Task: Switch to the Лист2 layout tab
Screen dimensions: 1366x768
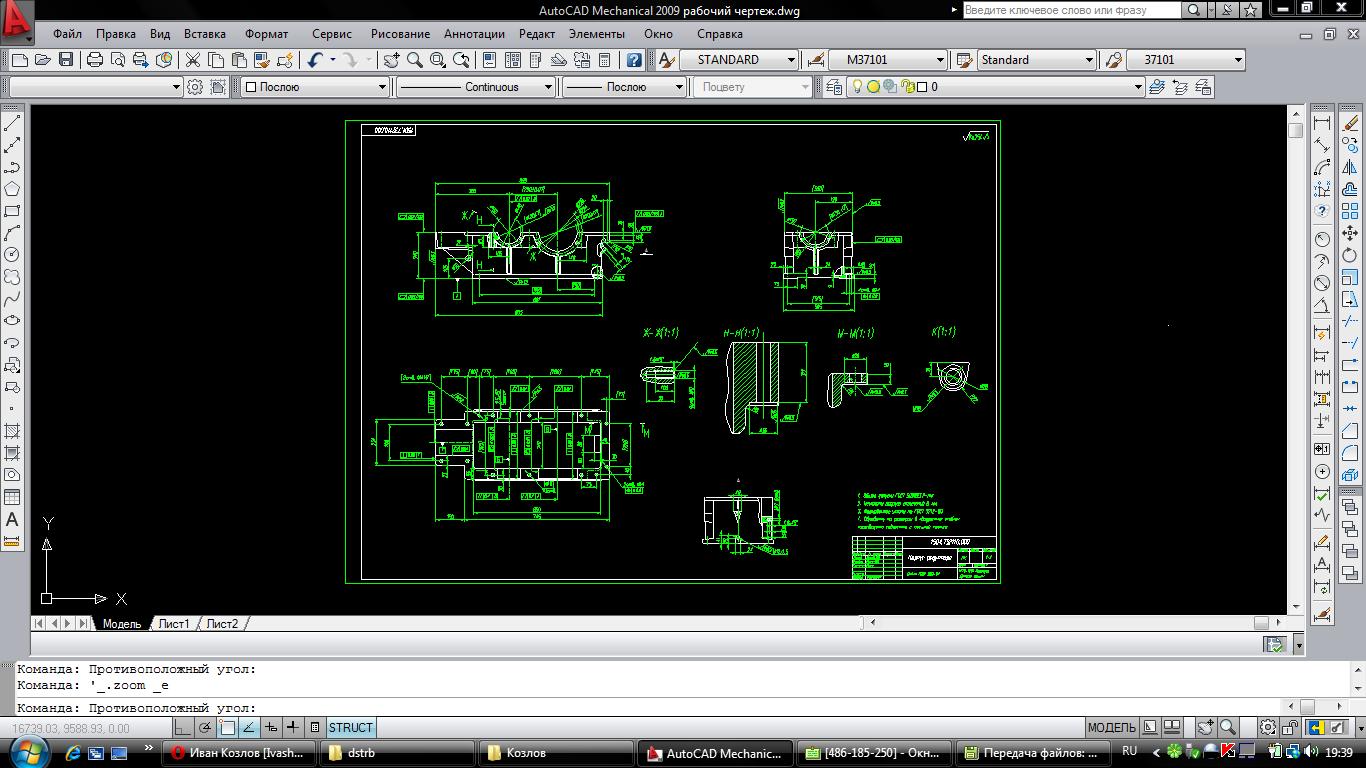Action: pyautogui.click(x=222, y=623)
